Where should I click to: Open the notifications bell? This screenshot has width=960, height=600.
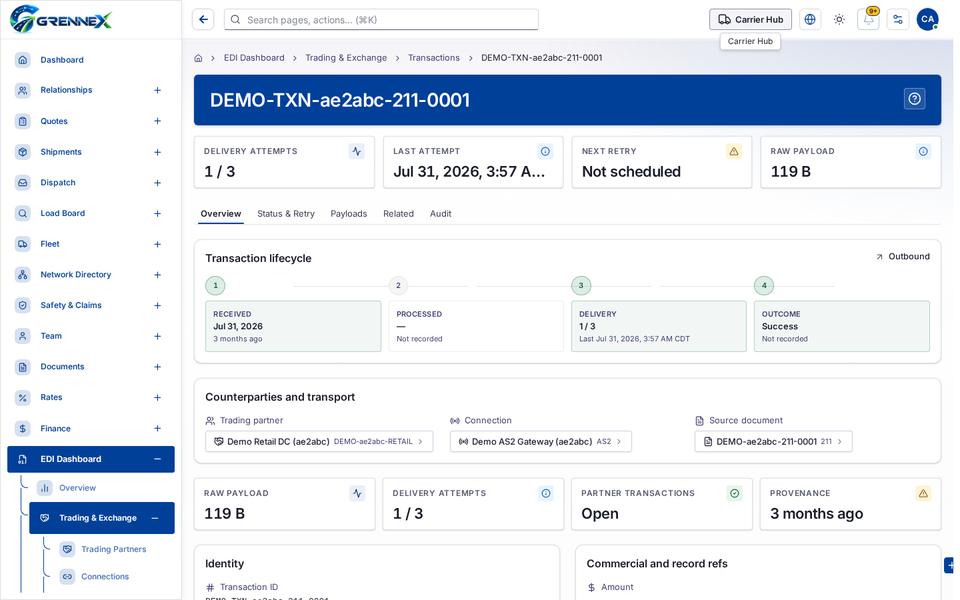868,20
